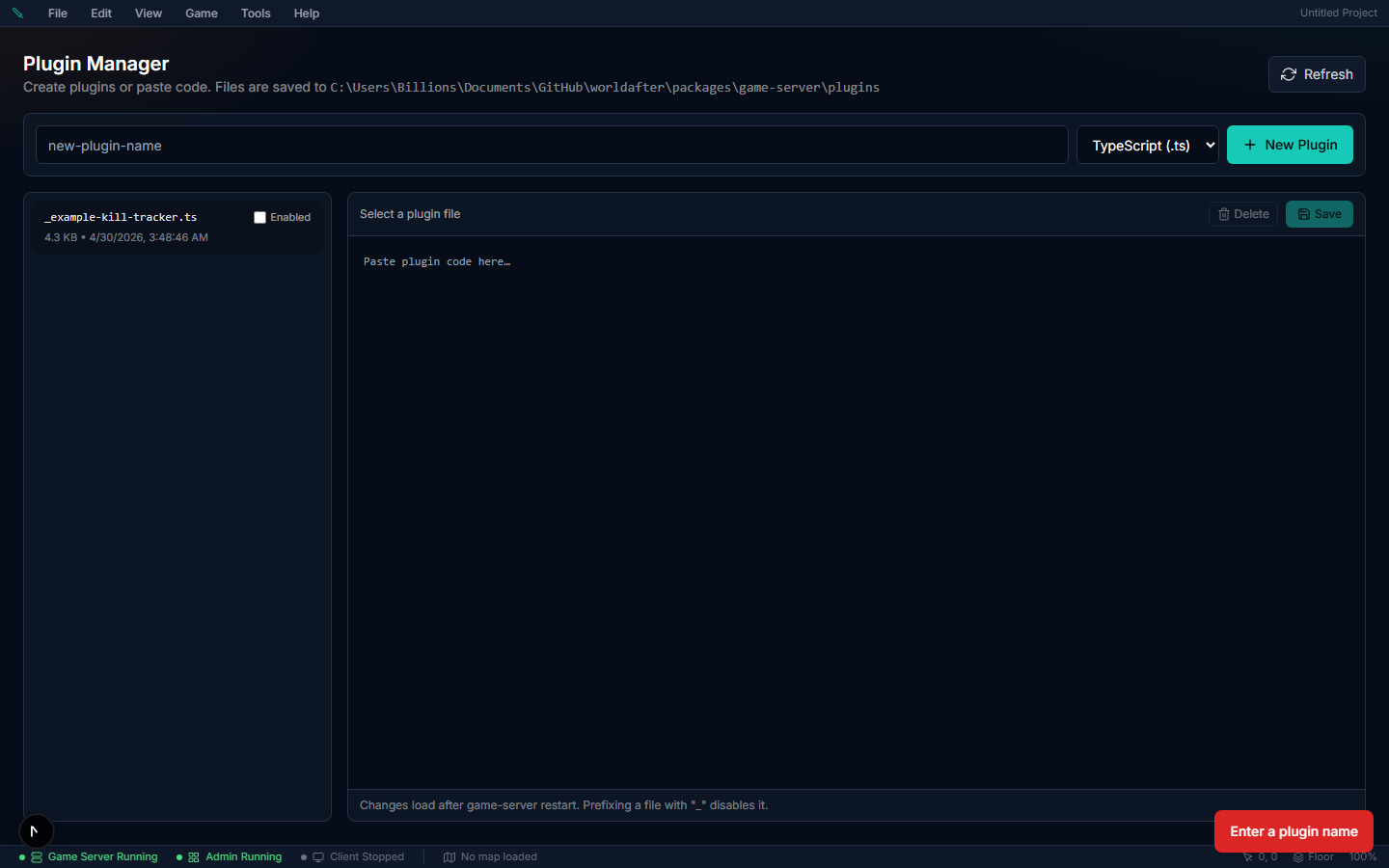The height and width of the screenshot is (868, 1389).
Task: Open the View menu
Action: pos(149,14)
